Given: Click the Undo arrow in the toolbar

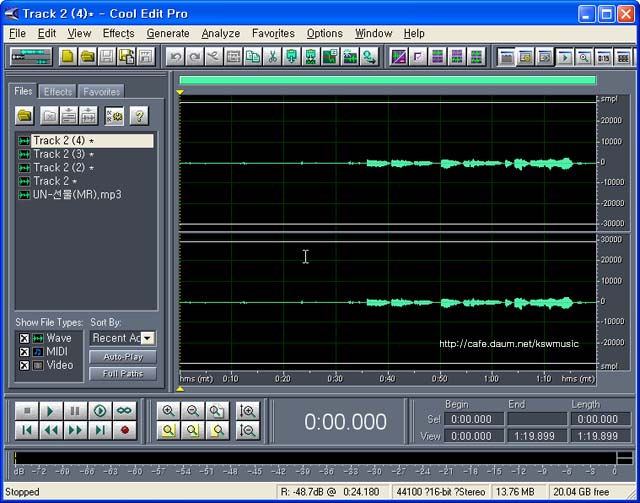Looking at the screenshot, I should [175, 56].
